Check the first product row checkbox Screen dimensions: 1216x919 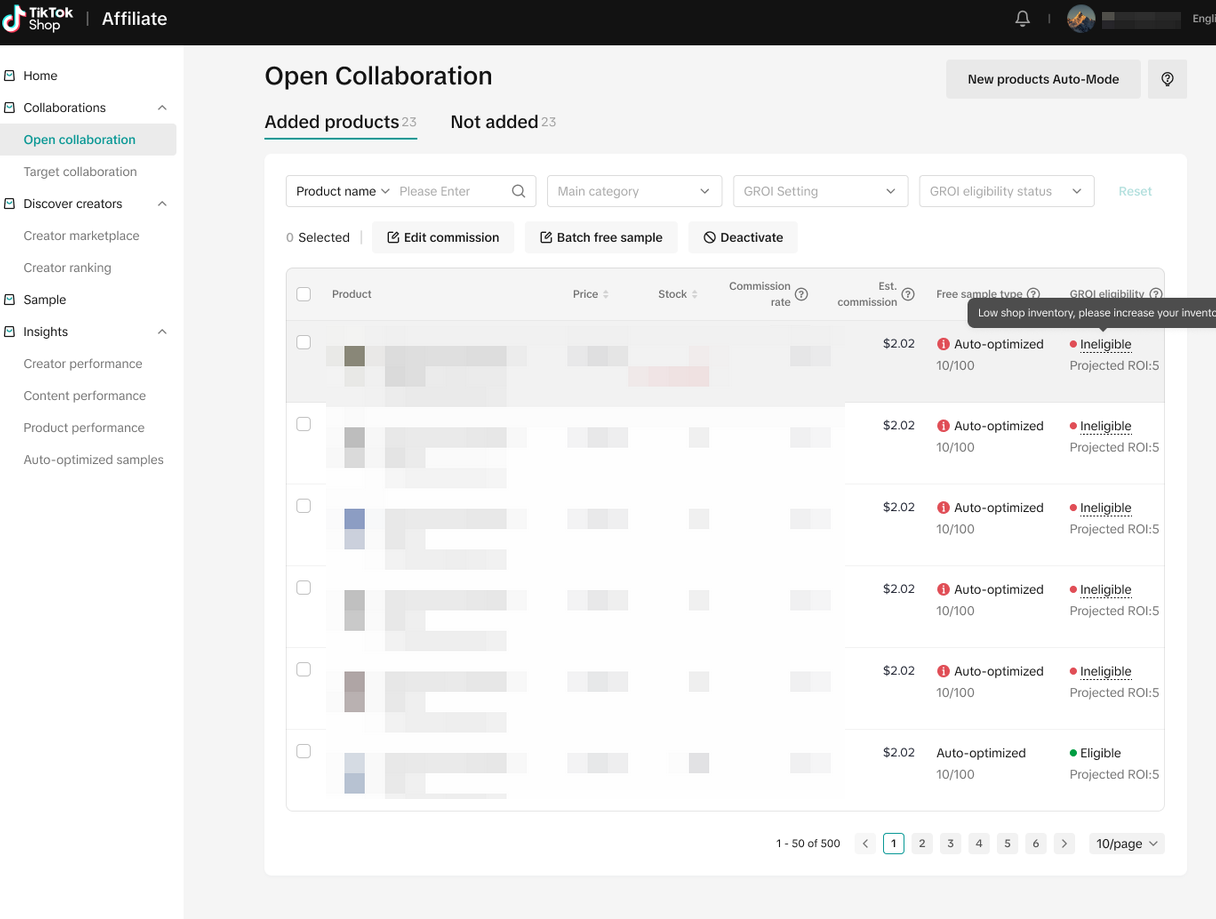coord(304,342)
